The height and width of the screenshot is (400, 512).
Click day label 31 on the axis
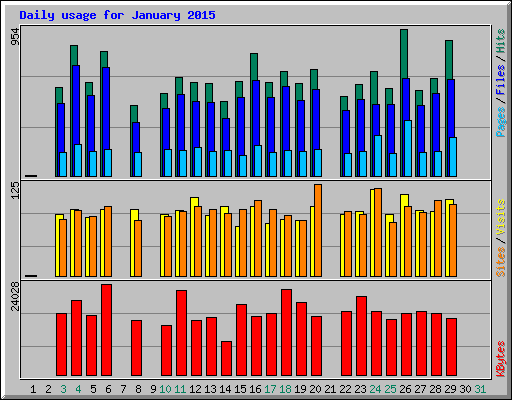coord(480,389)
